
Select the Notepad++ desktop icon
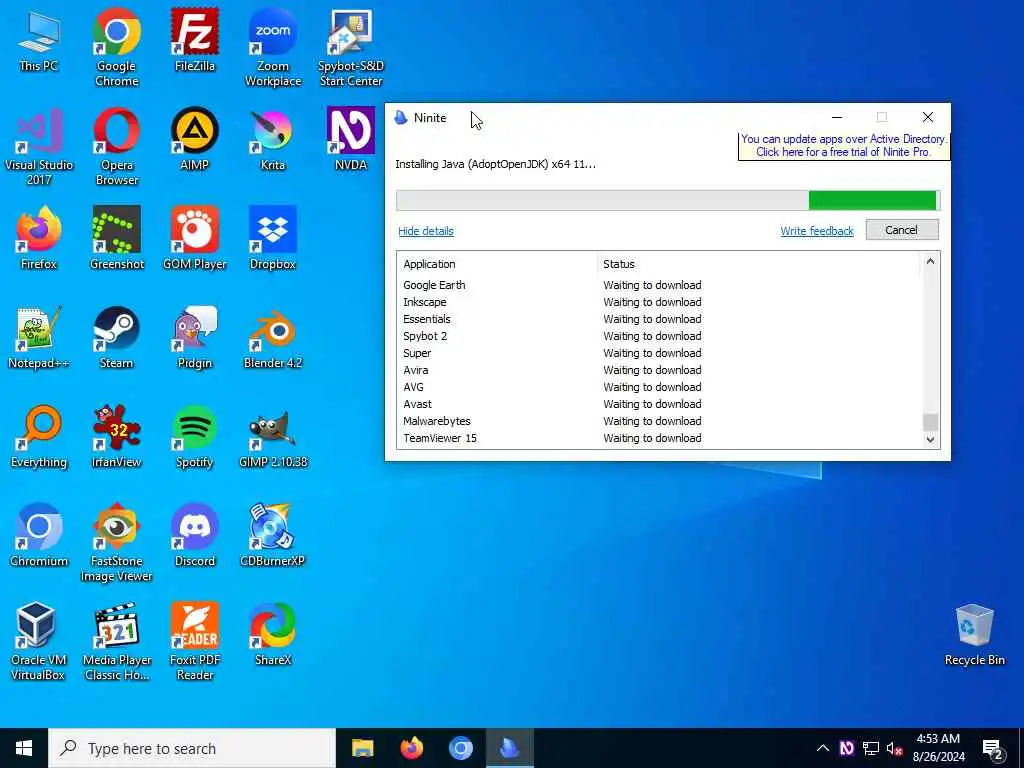[x=39, y=337]
